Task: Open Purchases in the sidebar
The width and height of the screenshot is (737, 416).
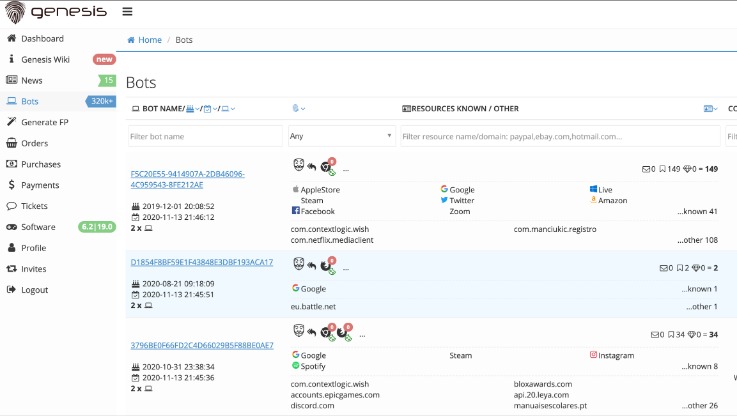Action: pyautogui.click(x=41, y=164)
